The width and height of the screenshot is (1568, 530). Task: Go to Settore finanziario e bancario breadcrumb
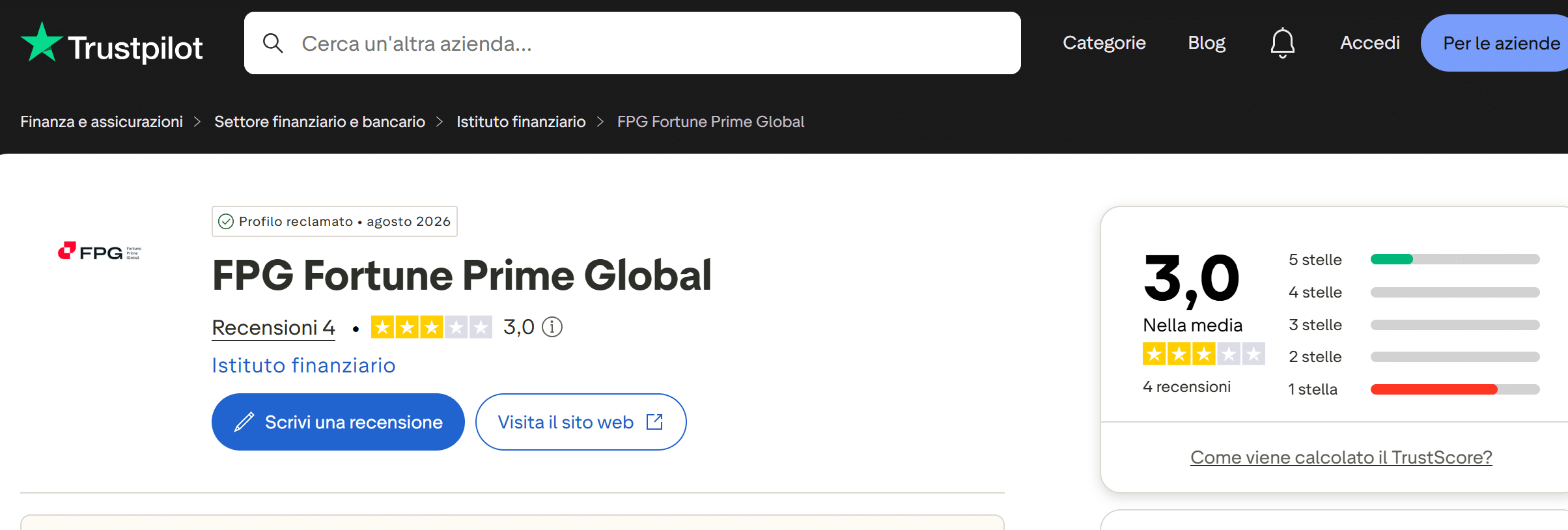click(320, 122)
